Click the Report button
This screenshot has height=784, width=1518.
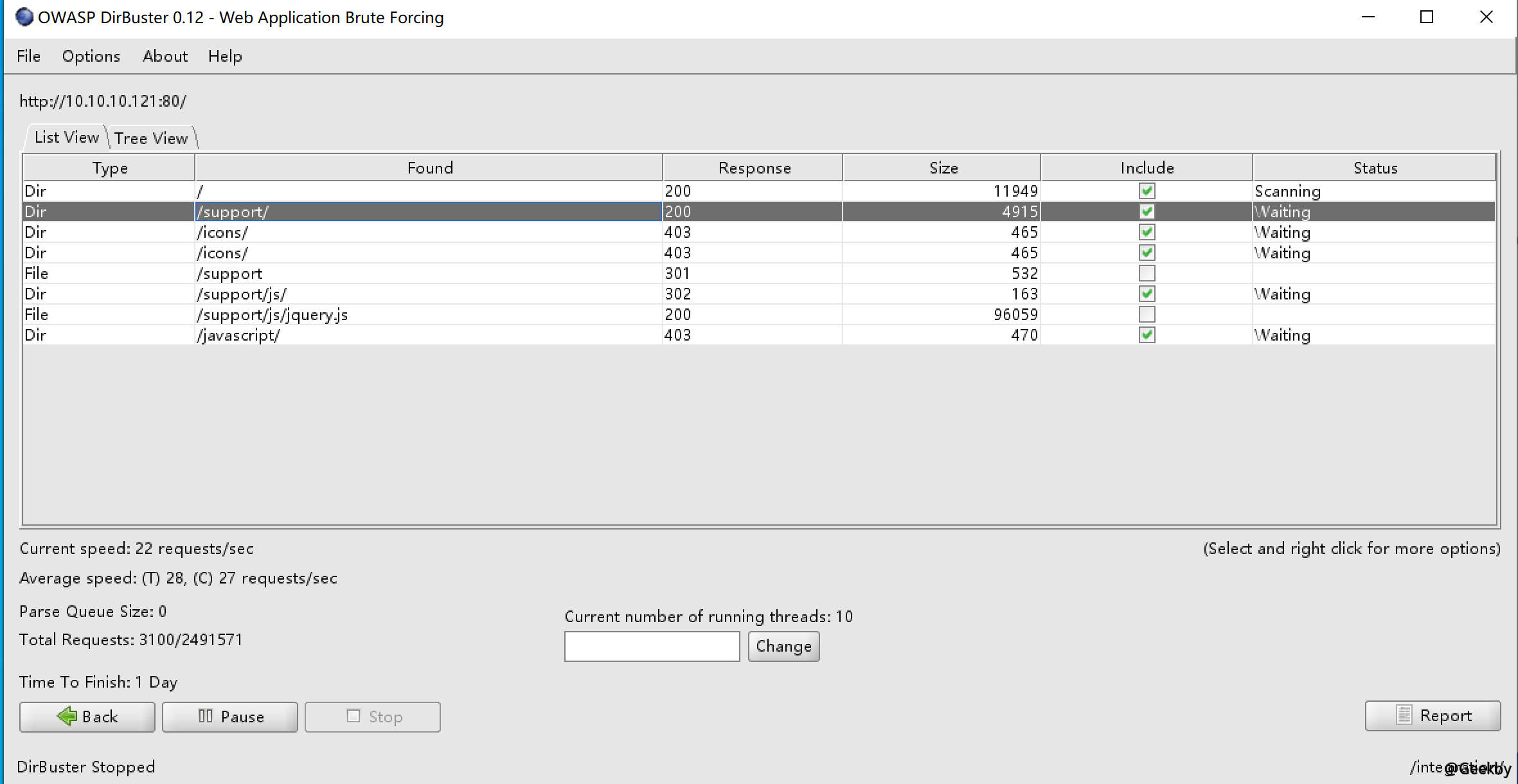[1433, 715]
